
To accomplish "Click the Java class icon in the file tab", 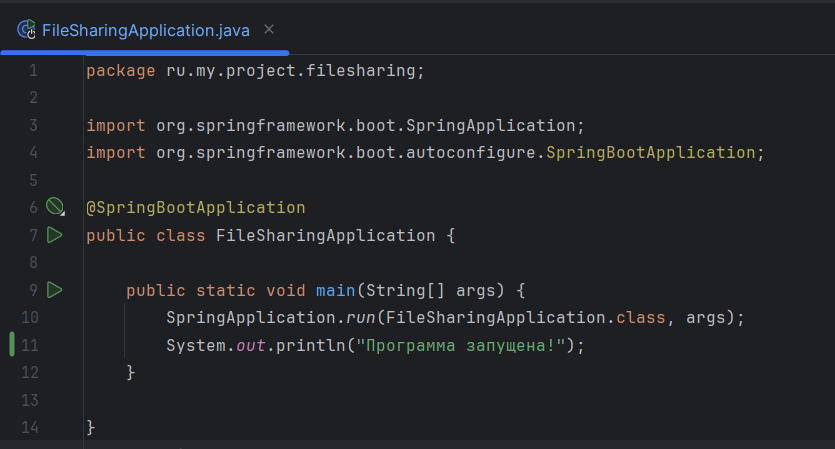I will click(27, 30).
